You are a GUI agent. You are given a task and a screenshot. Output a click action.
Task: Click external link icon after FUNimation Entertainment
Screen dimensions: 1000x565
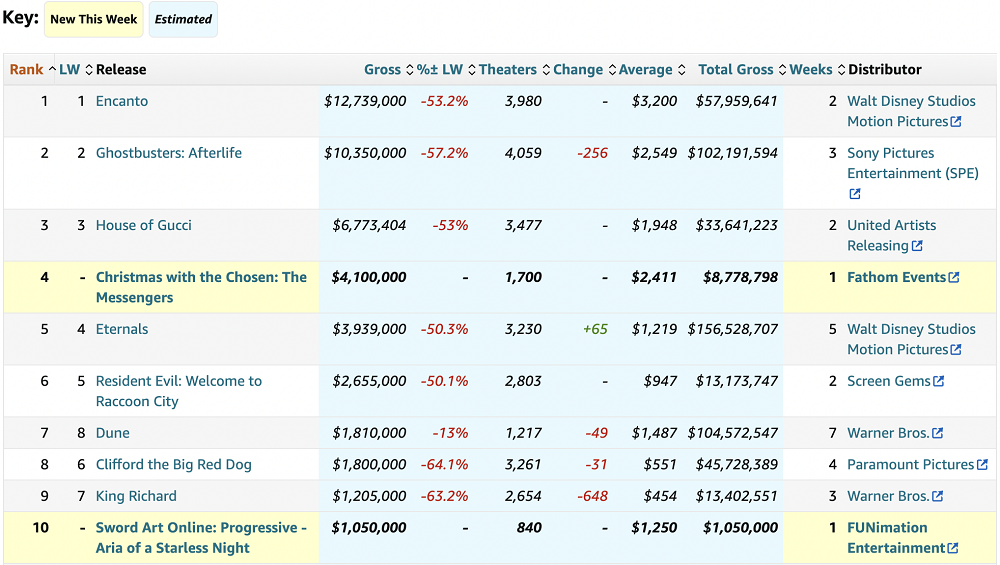coord(953,549)
